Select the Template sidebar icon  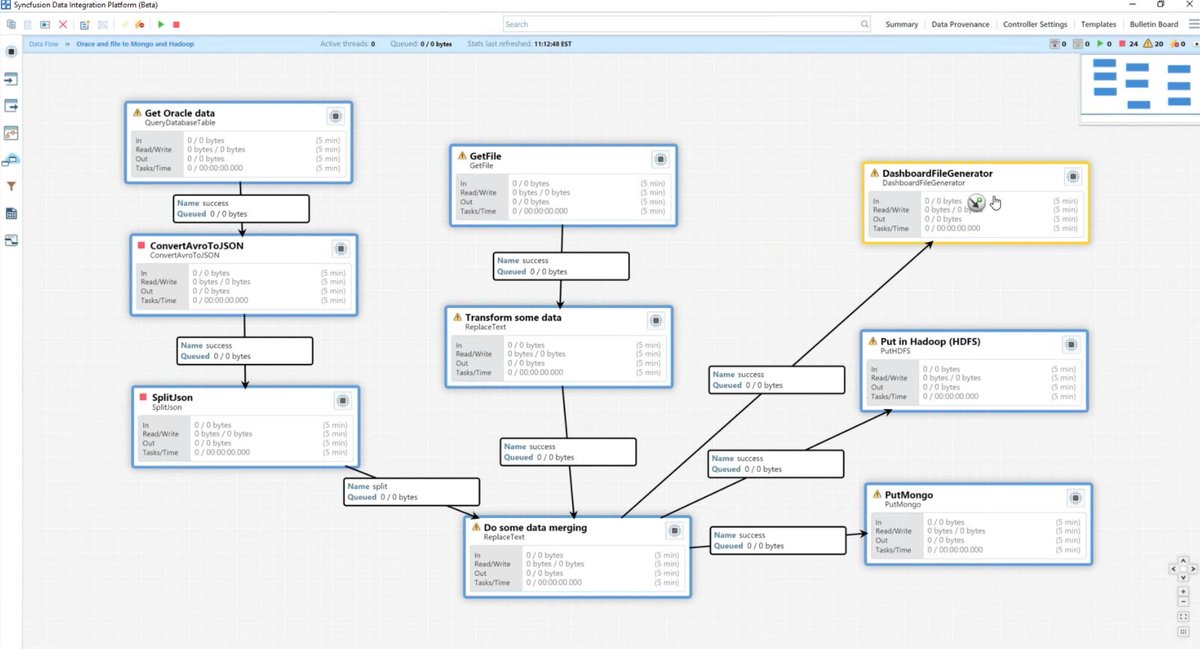click(12, 213)
